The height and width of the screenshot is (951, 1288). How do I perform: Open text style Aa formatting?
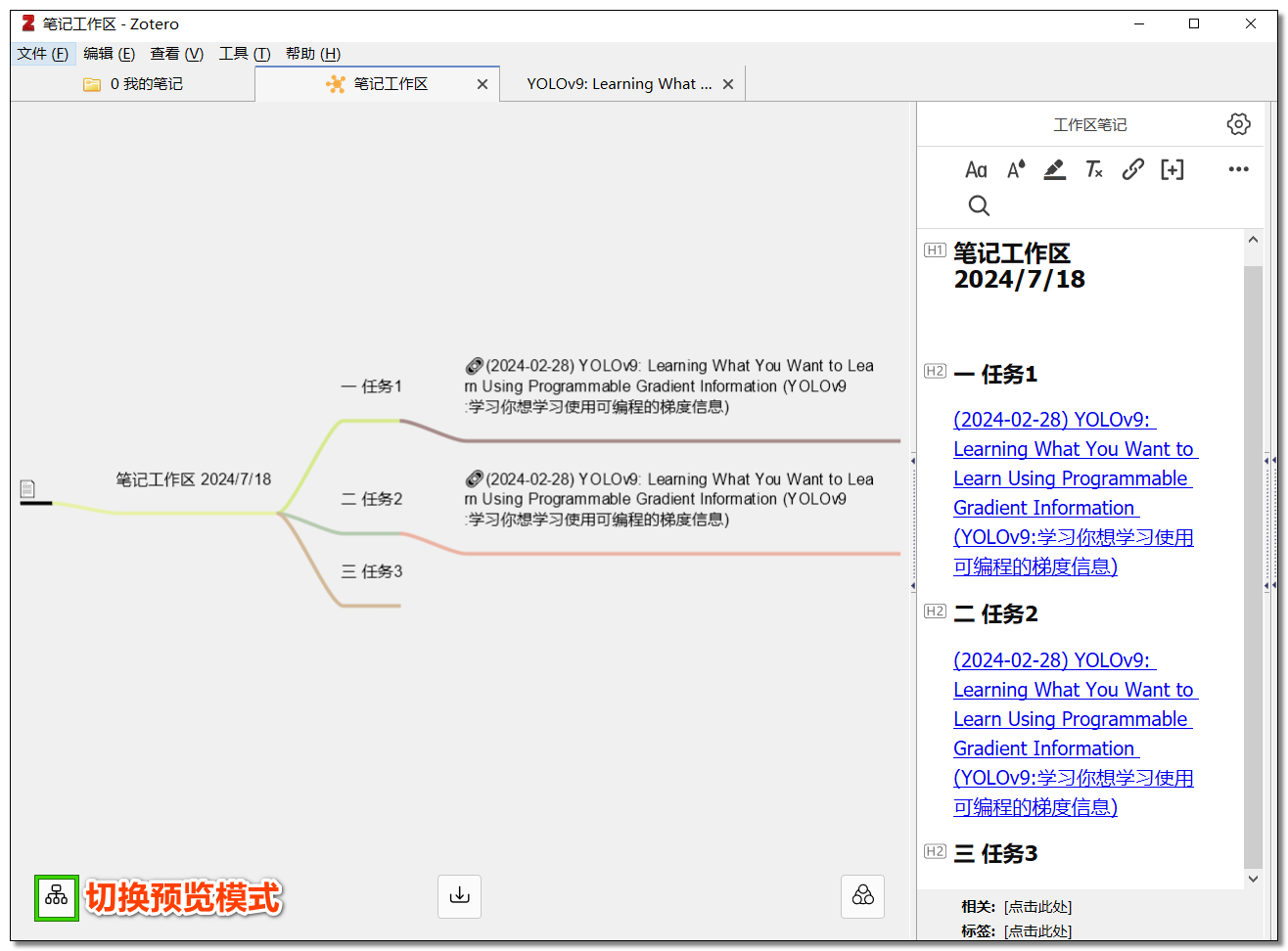[x=976, y=169]
